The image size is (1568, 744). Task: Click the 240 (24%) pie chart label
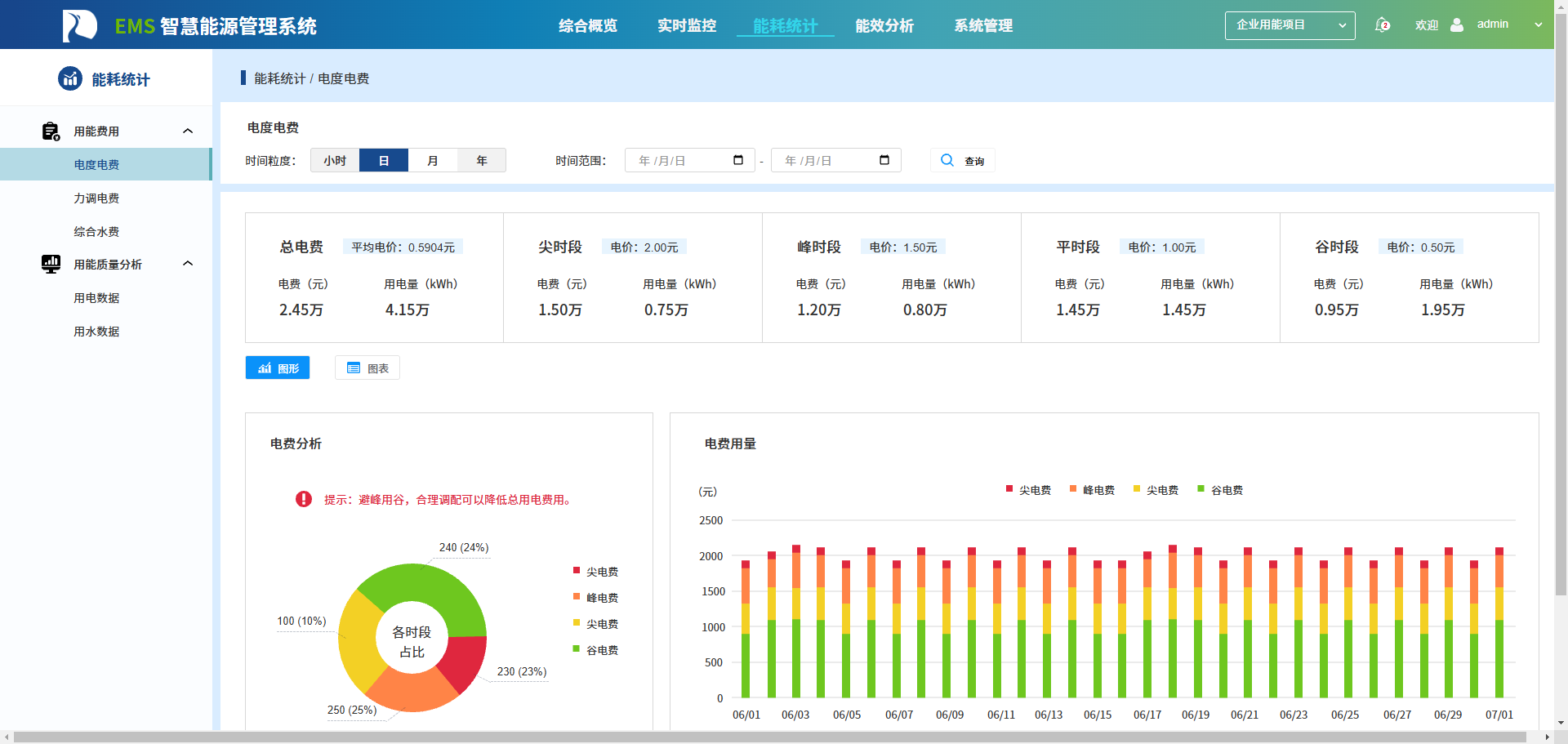click(x=464, y=547)
